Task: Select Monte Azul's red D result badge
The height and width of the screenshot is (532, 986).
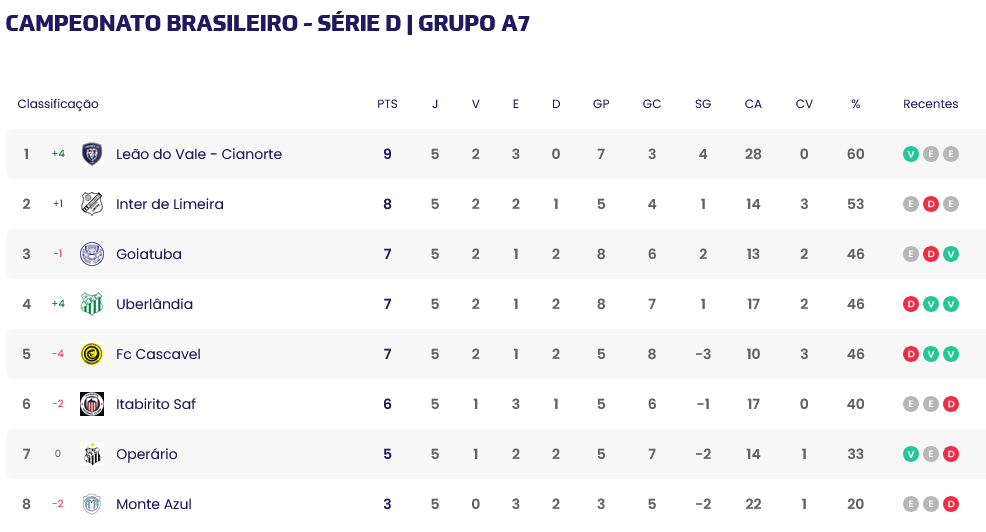Action: coord(951,504)
